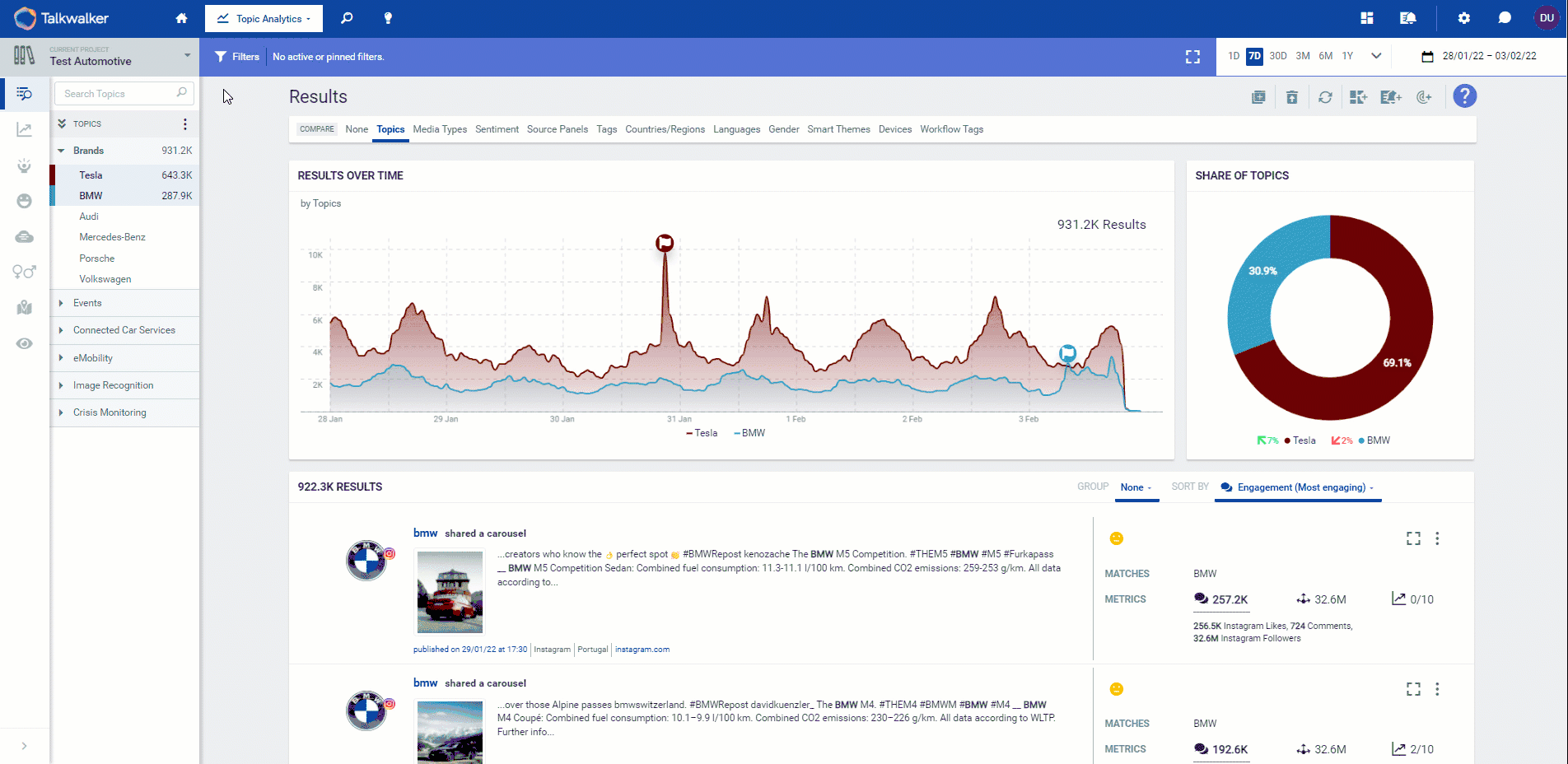
Task: Open the world map sidebar icon
Action: click(25, 308)
